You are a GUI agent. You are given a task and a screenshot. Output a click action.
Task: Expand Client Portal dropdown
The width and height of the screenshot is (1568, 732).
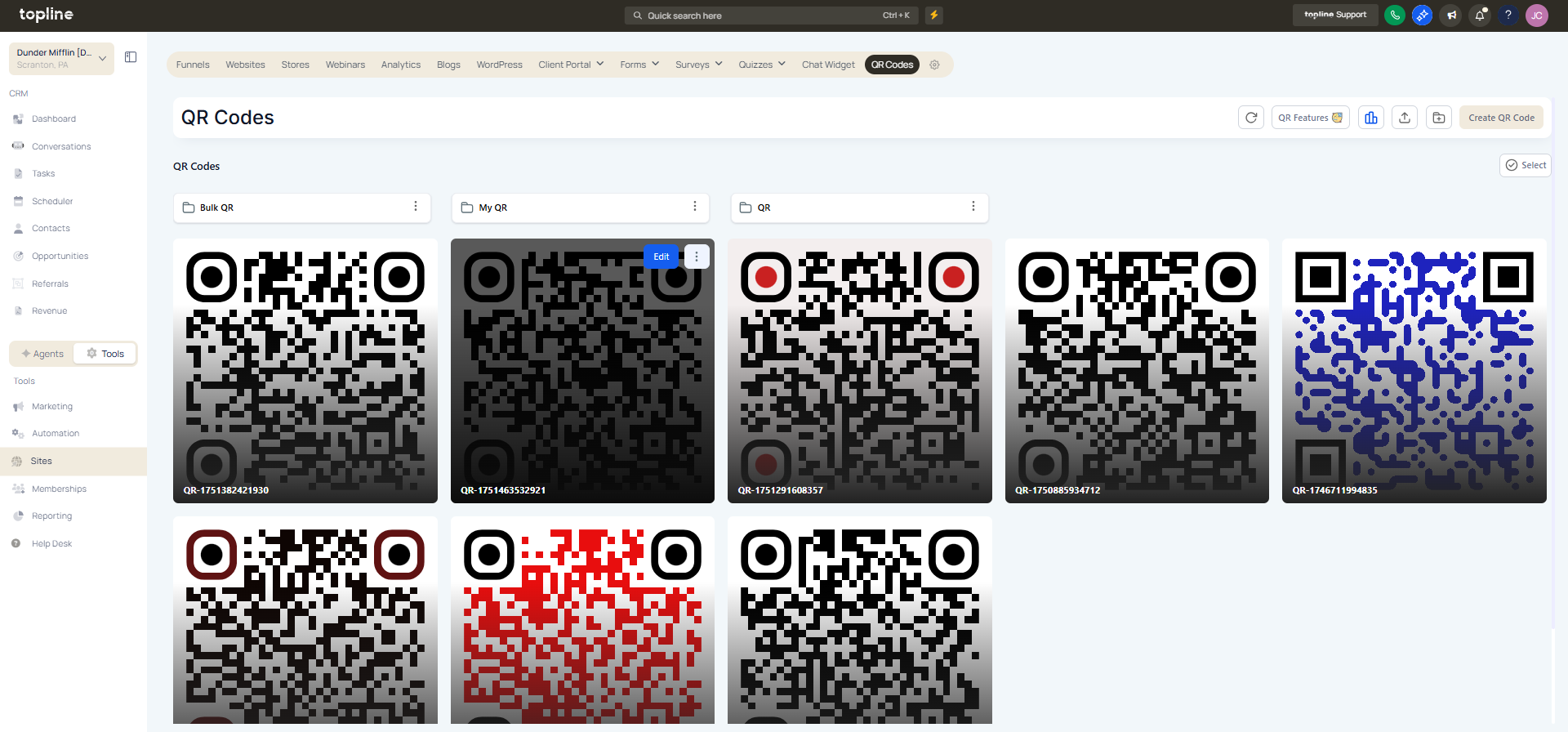[571, 65]
